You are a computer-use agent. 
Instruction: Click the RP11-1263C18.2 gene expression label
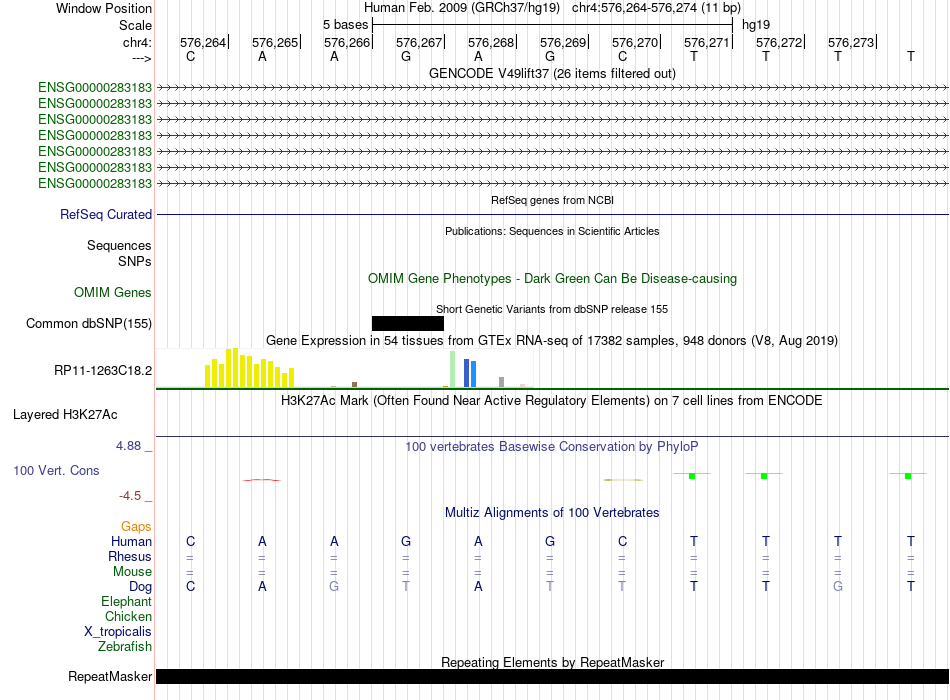click(103, 370)
